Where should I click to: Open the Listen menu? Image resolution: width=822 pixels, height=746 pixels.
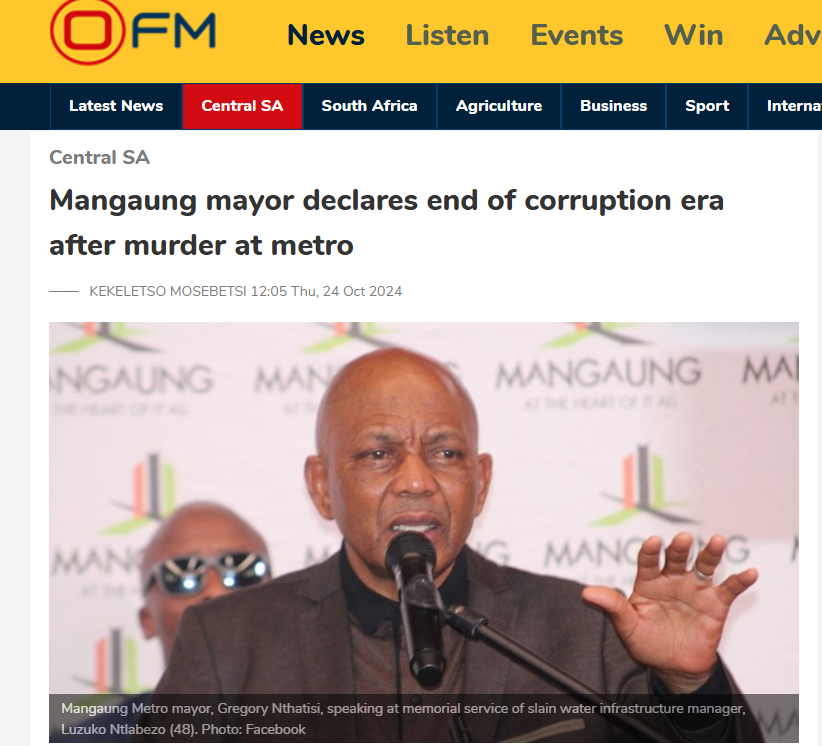447,35
